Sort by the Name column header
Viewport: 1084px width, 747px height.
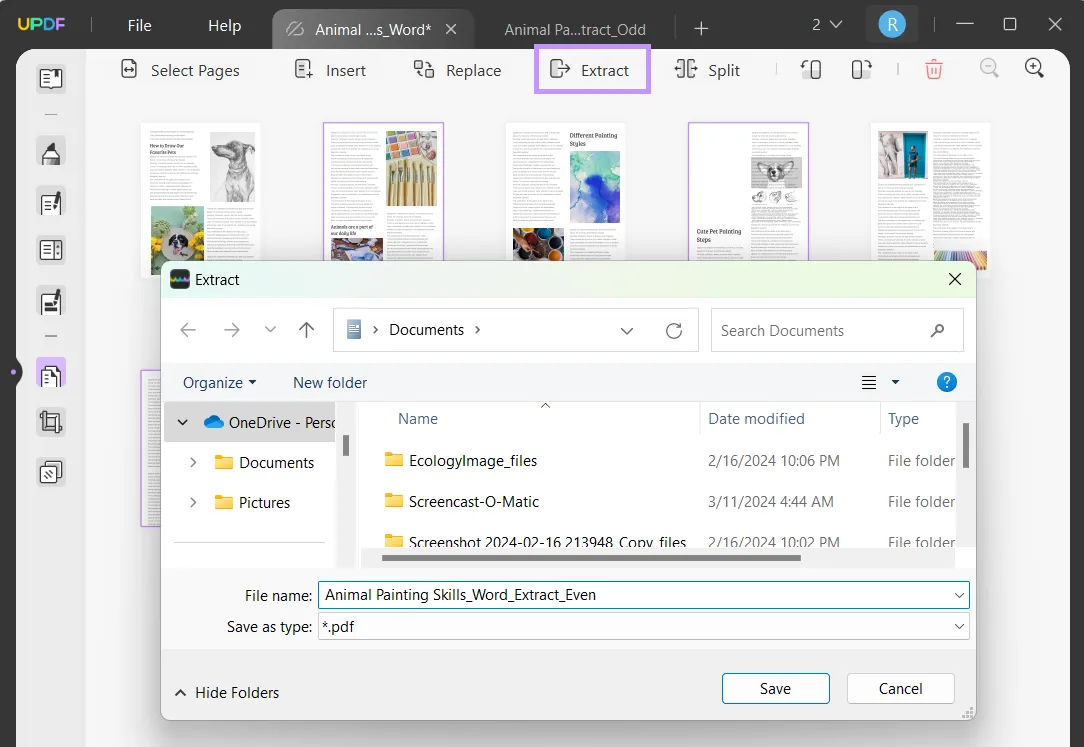(x=418, y=419)
